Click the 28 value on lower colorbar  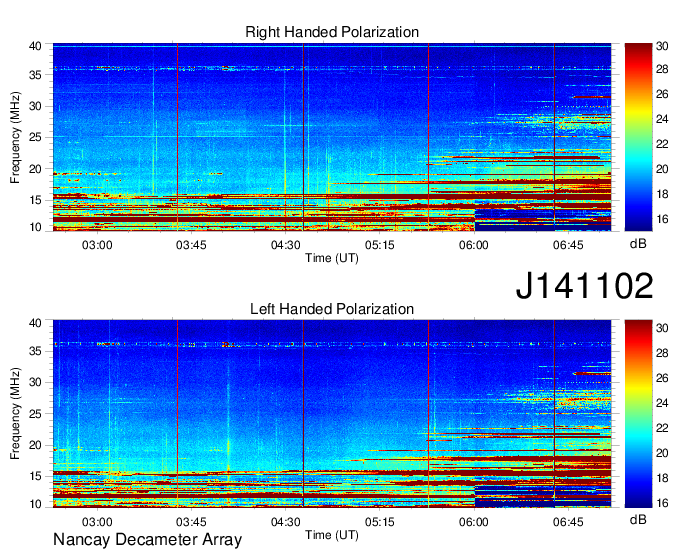(662, 353)
